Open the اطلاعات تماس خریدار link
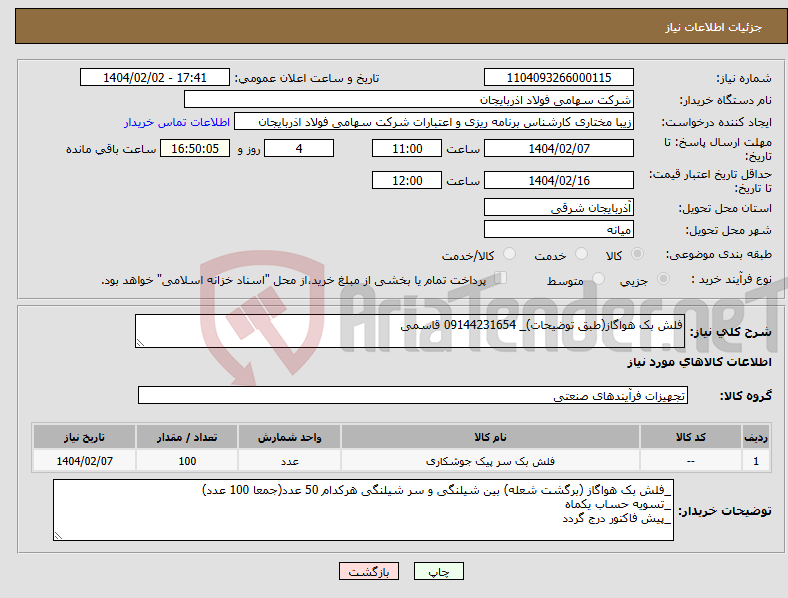Image resolution: width=788 pixels, height=598 pixels. (x=177, y=122)
